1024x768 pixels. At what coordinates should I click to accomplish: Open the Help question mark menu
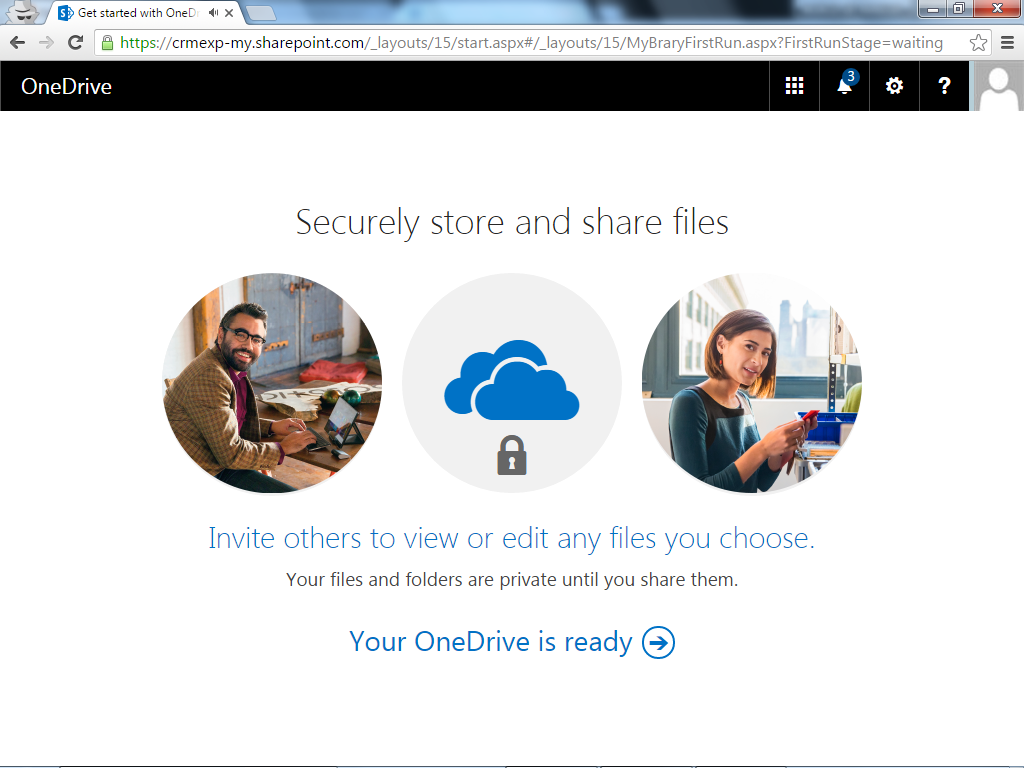(943, 86)
